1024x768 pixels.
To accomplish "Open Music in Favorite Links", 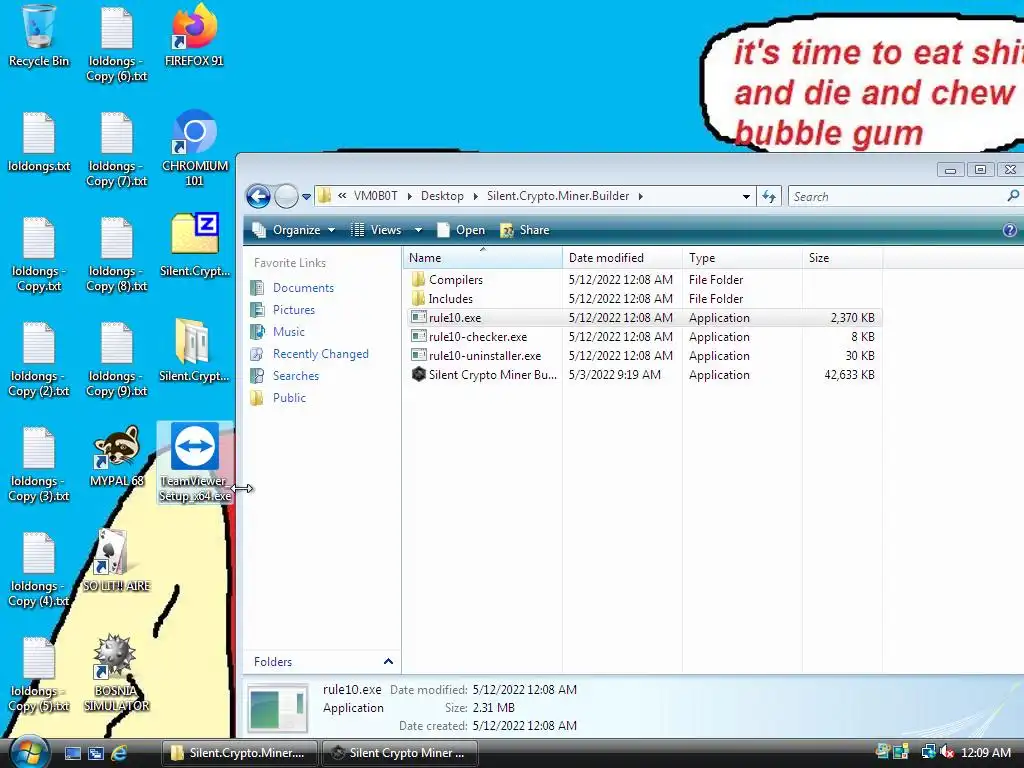I will click(288, 332).
